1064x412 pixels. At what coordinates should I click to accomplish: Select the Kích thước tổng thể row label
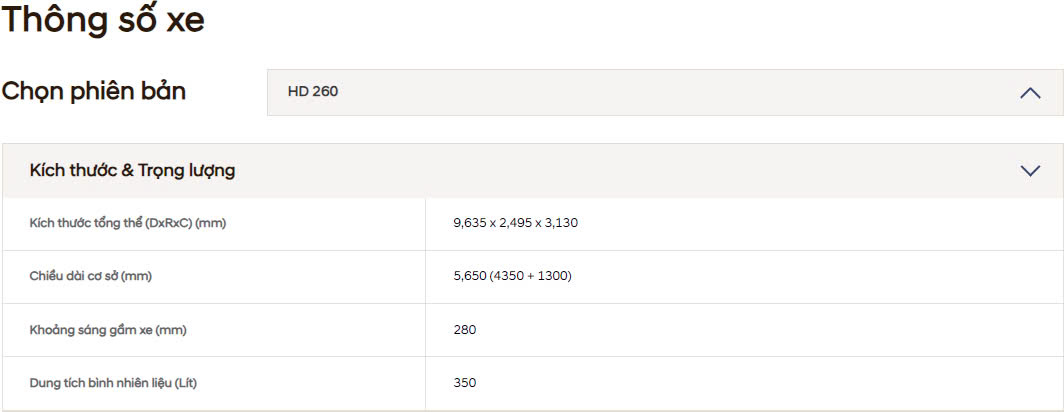128,223
